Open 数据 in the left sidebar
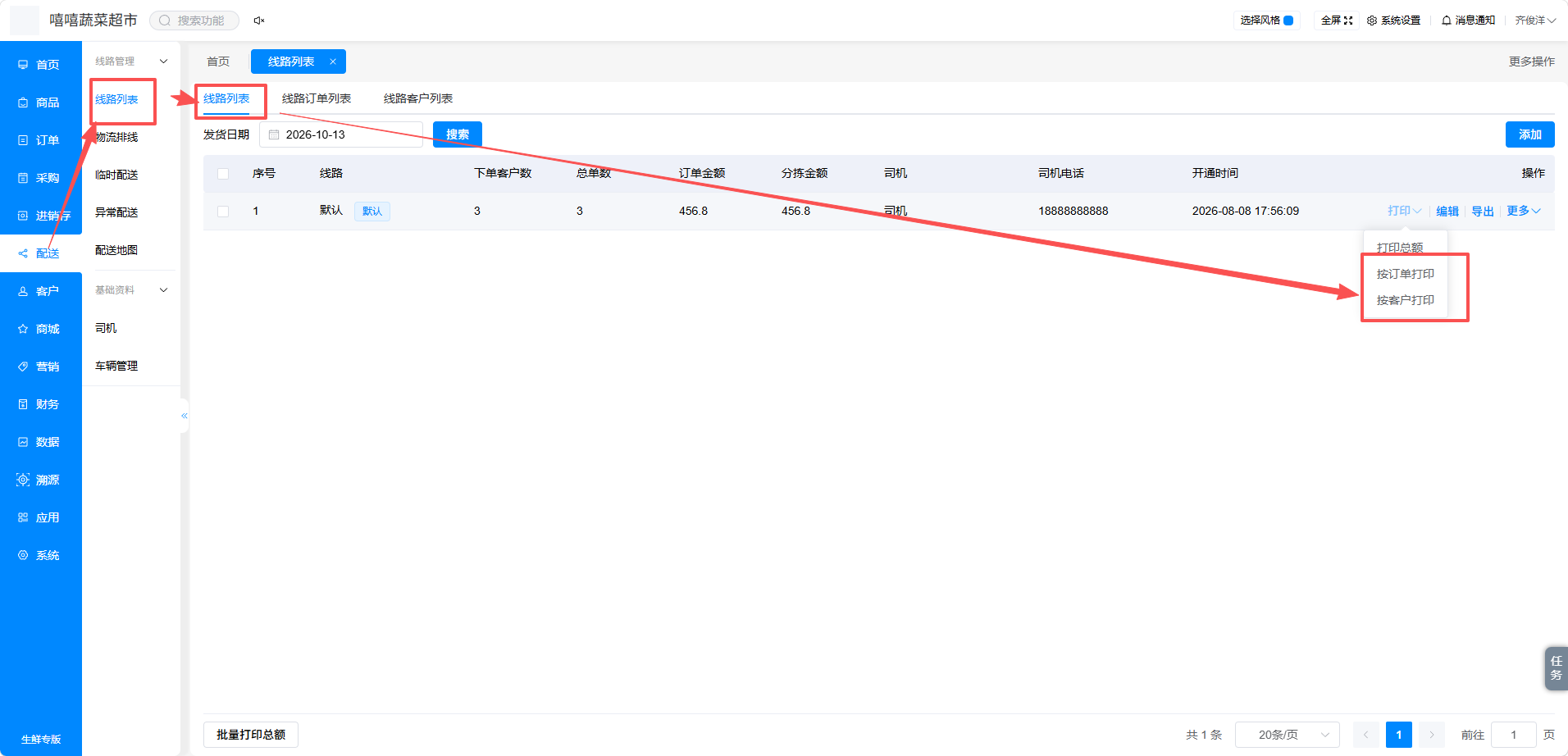This screenshot has height=756, width=1568. pos(40,442)
